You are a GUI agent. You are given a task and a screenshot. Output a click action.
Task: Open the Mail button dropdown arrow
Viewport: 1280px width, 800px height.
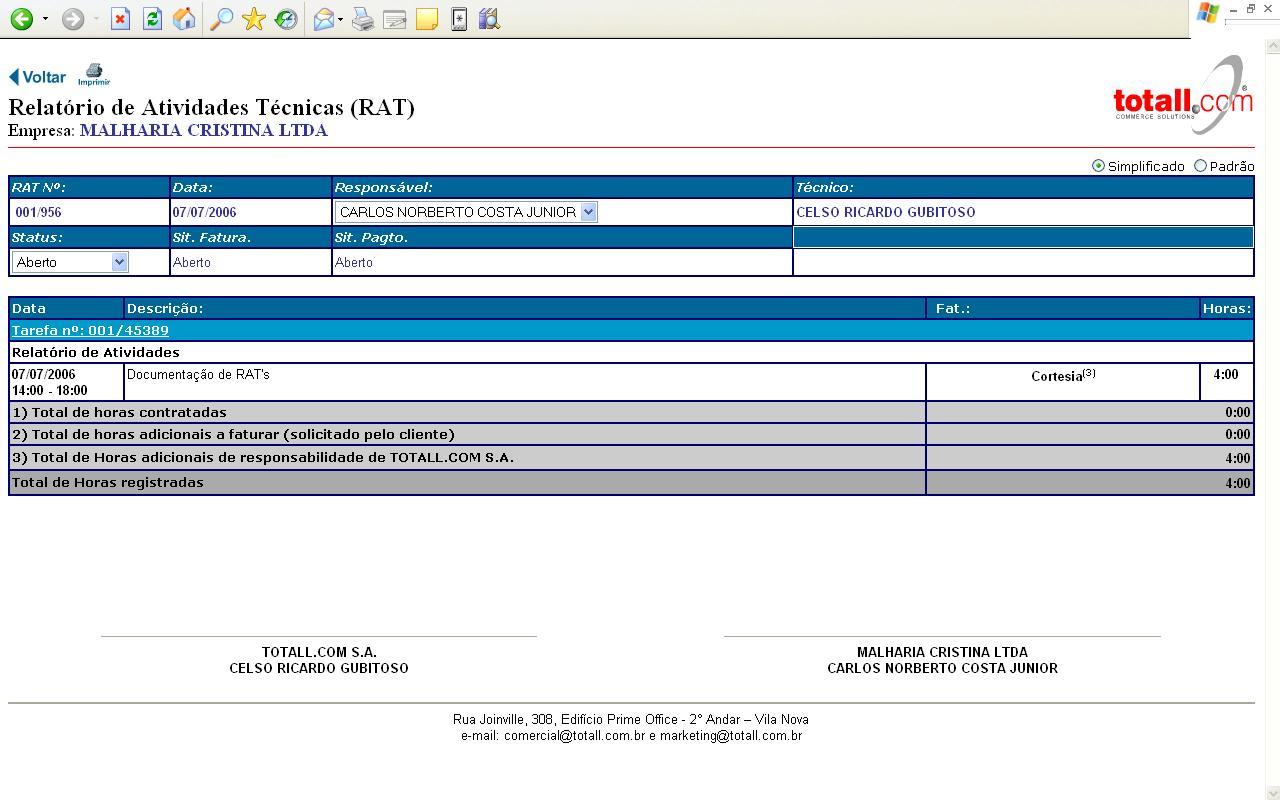click(340, 19)
